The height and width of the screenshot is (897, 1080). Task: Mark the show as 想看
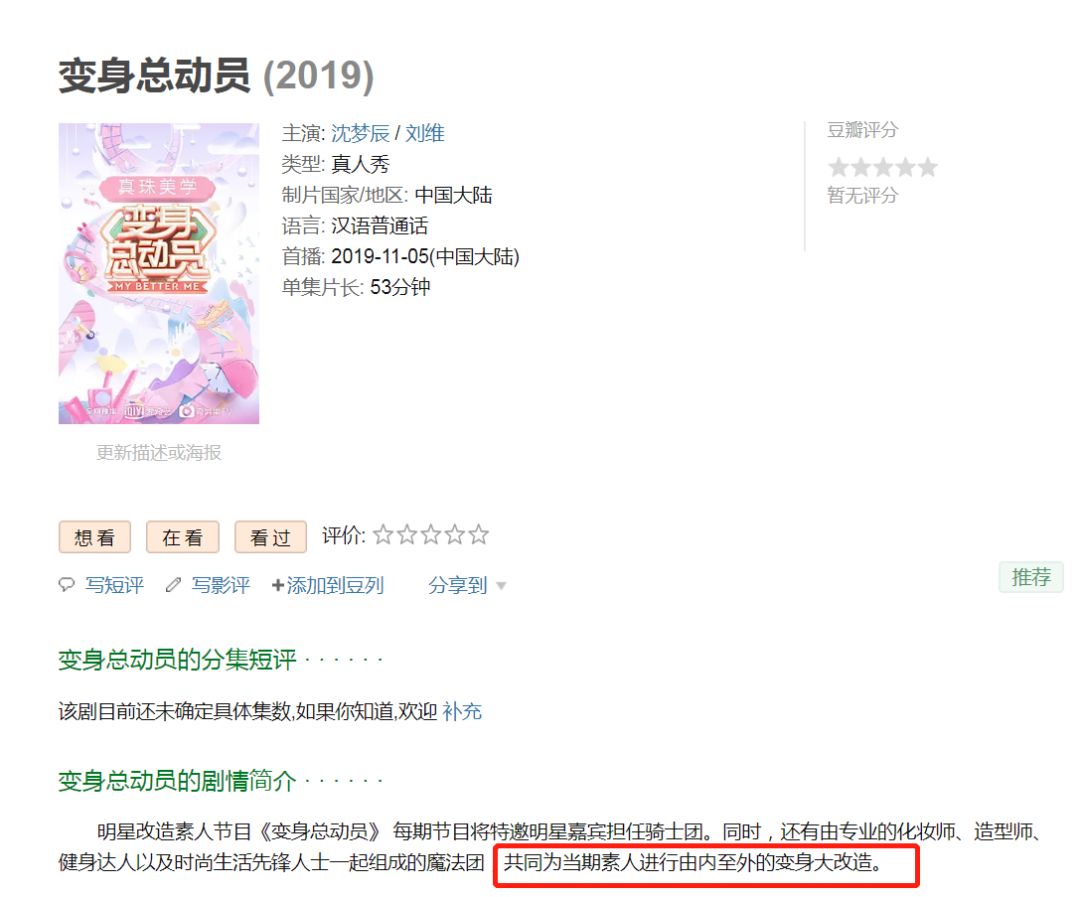coord(95,537)
